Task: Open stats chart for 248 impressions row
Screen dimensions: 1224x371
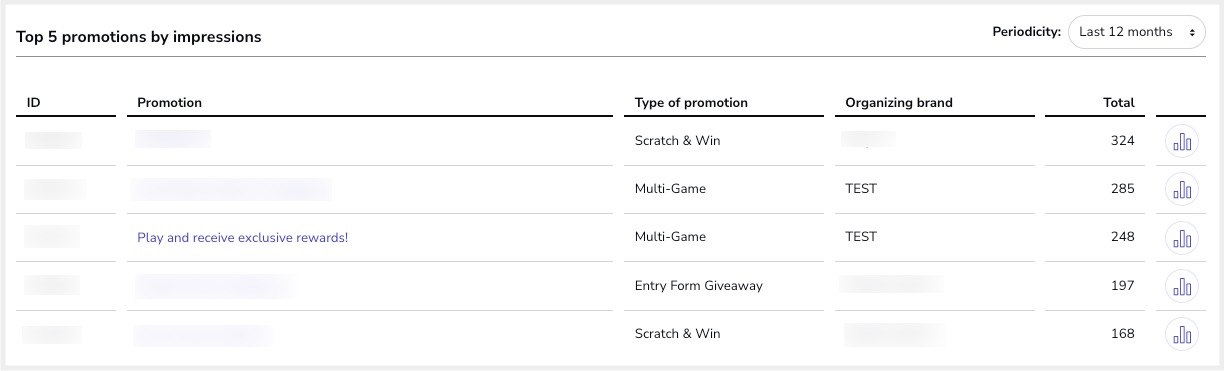Action: tap(1182, 238)
